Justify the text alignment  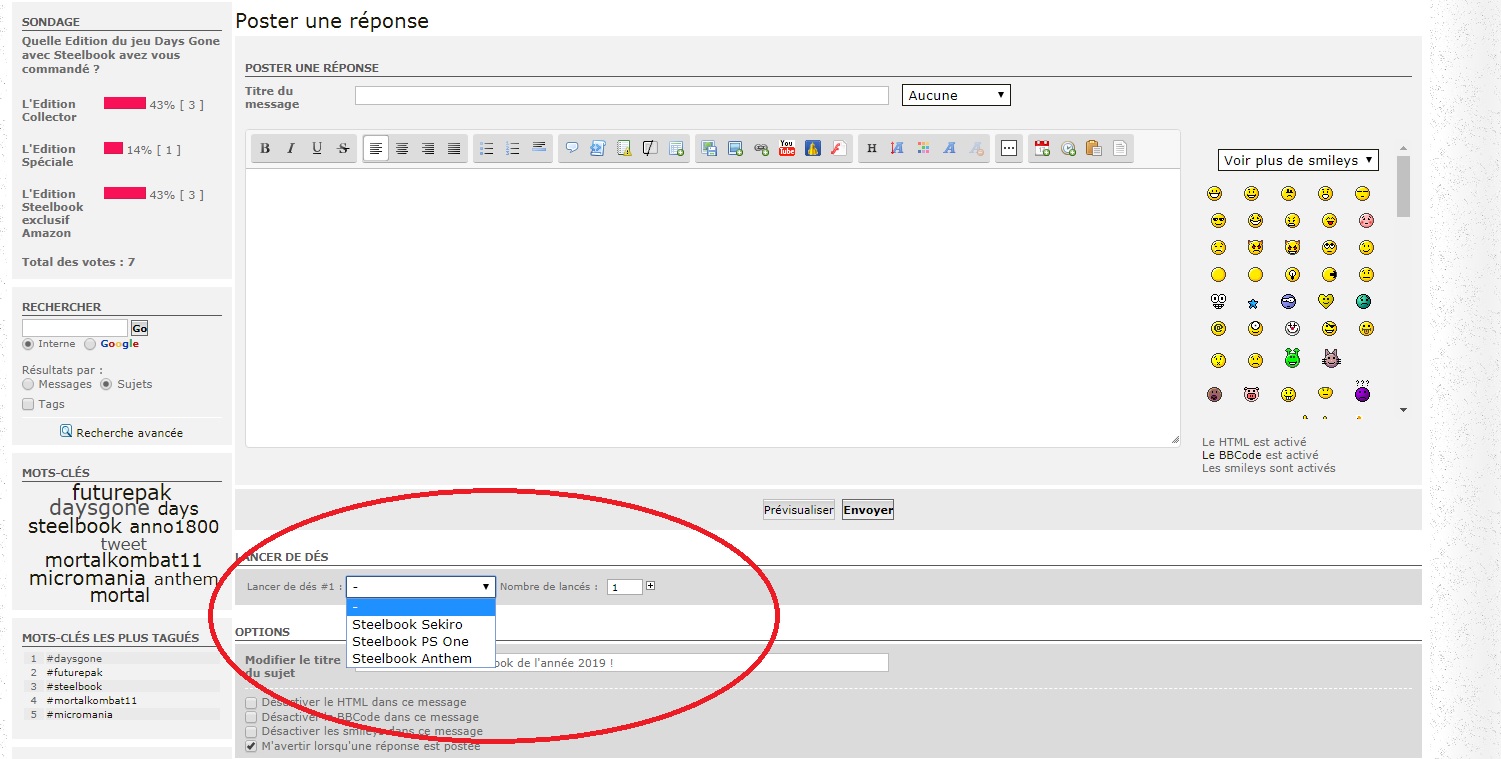454,148
